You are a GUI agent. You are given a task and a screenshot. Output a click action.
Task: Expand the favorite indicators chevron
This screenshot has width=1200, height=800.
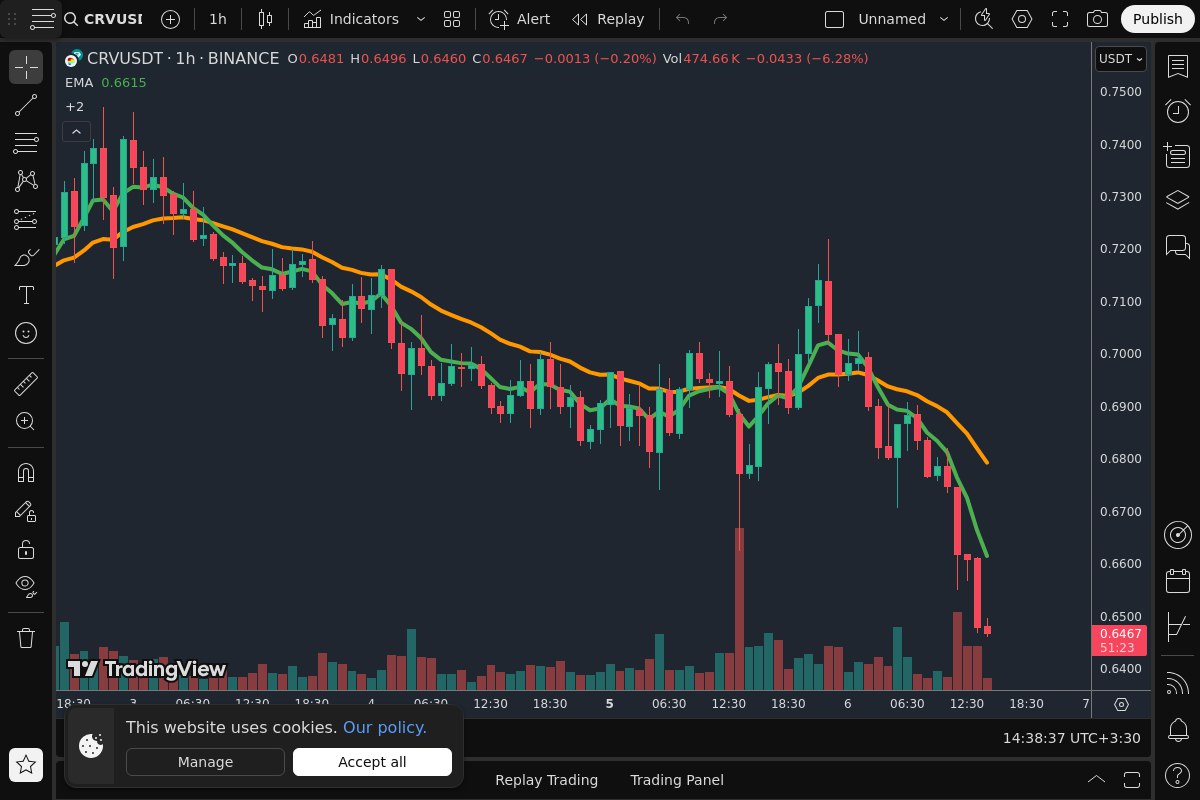point(420,19)
